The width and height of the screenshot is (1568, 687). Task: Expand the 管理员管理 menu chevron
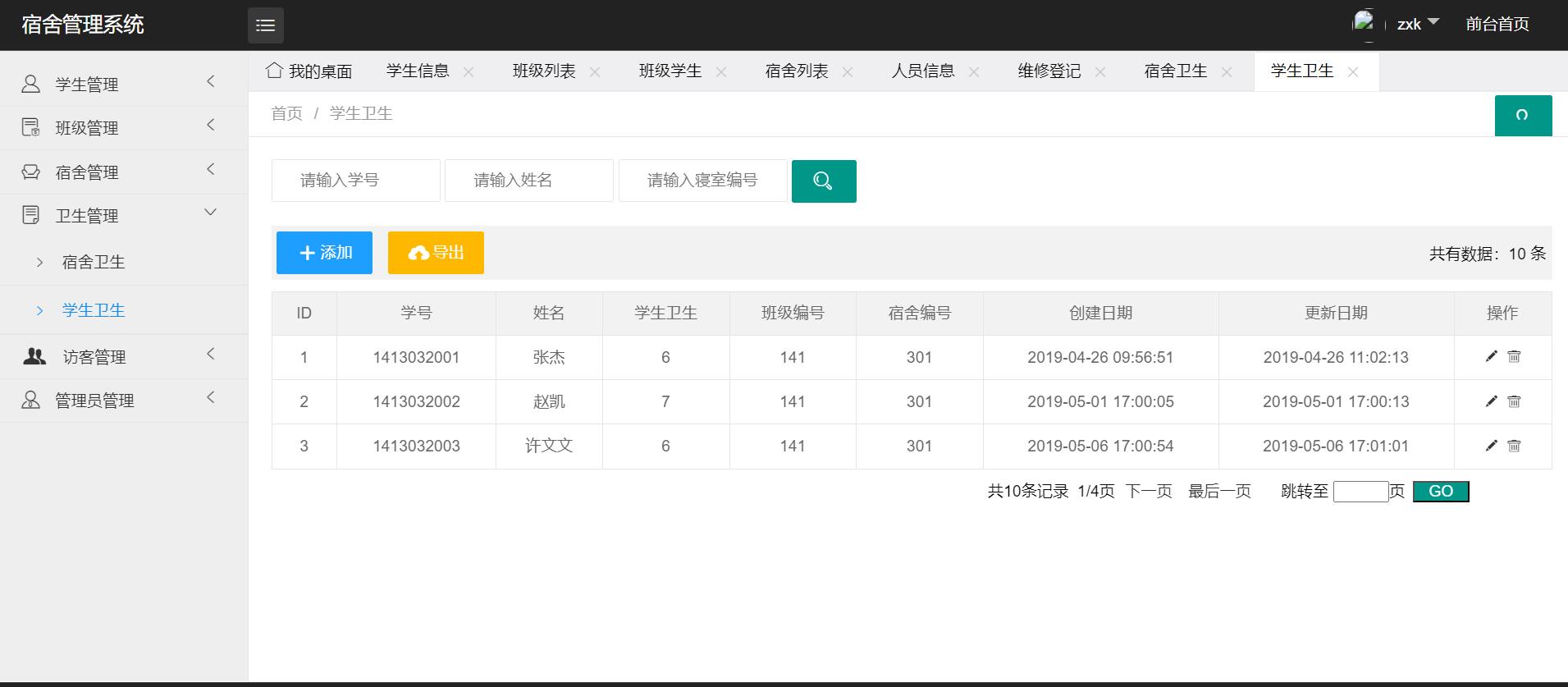click(x=211, y=397)
